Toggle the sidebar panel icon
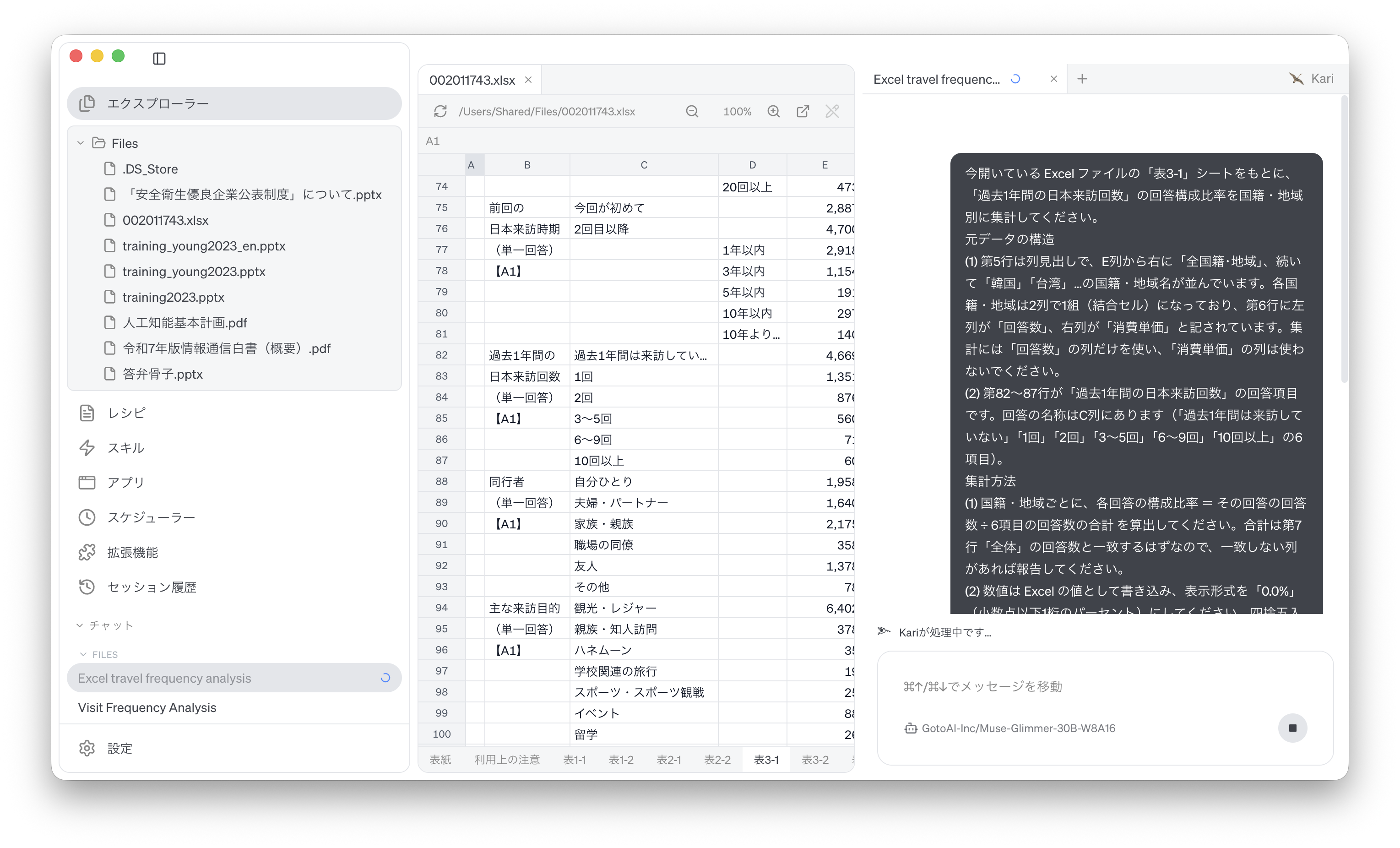This screenshot has width=1400, height=848. [159, 58]
